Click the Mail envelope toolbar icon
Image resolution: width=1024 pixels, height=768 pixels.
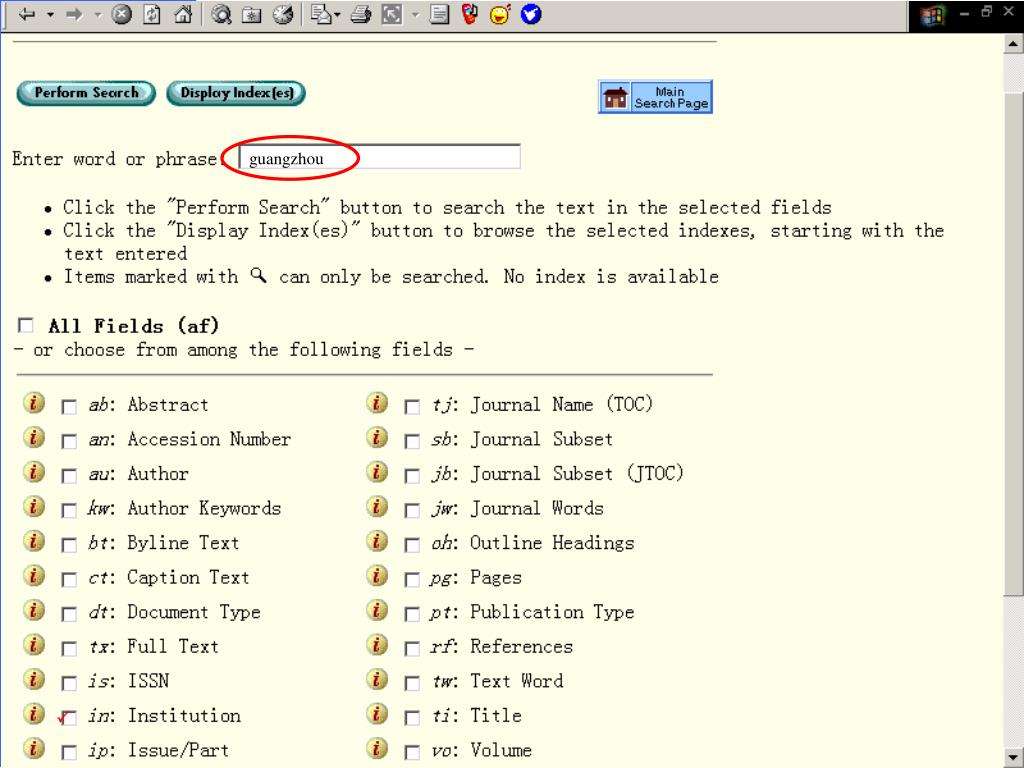click(x=321, y=14)
